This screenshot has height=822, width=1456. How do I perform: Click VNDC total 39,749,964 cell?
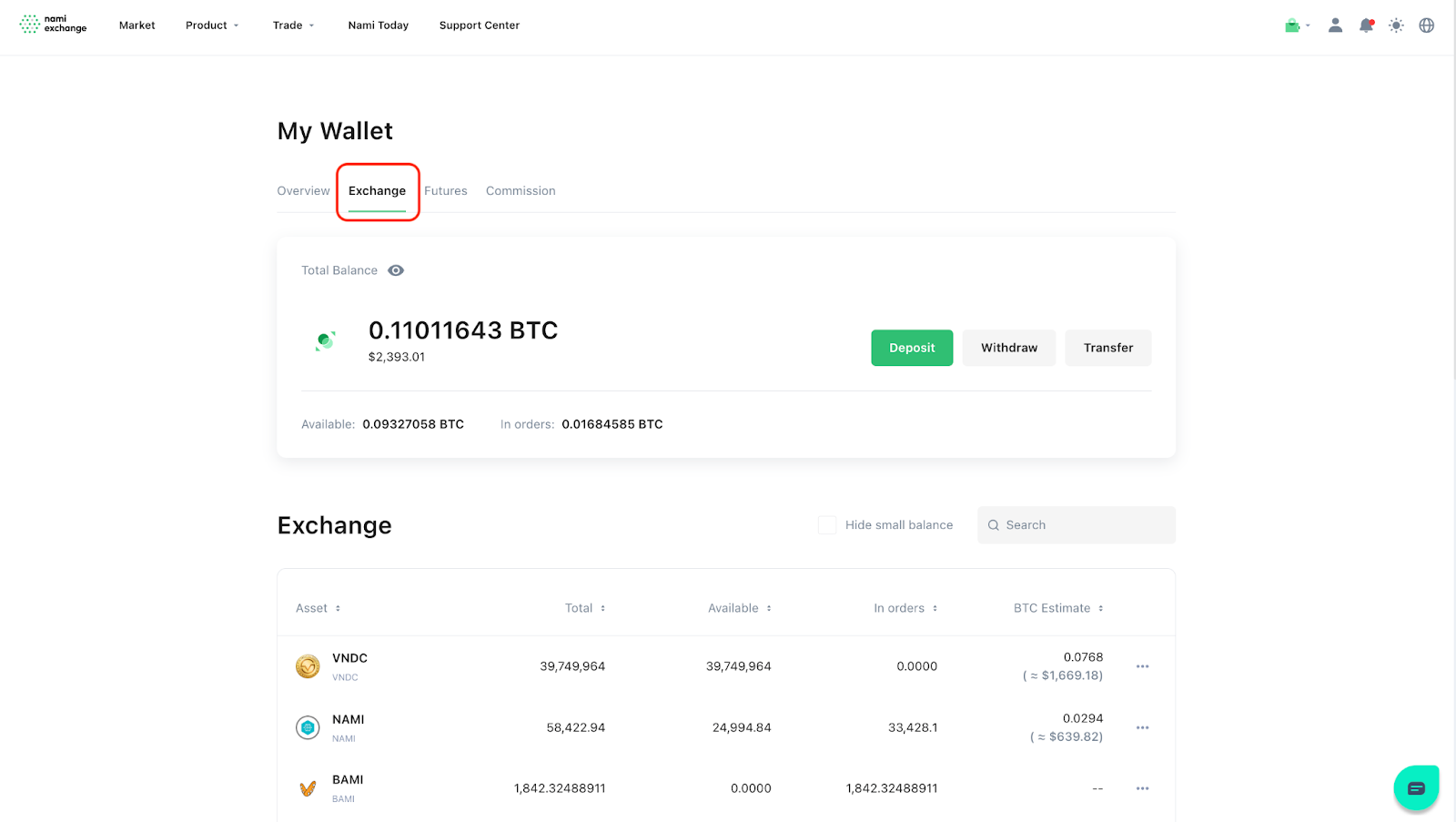(x=572, y=666)
